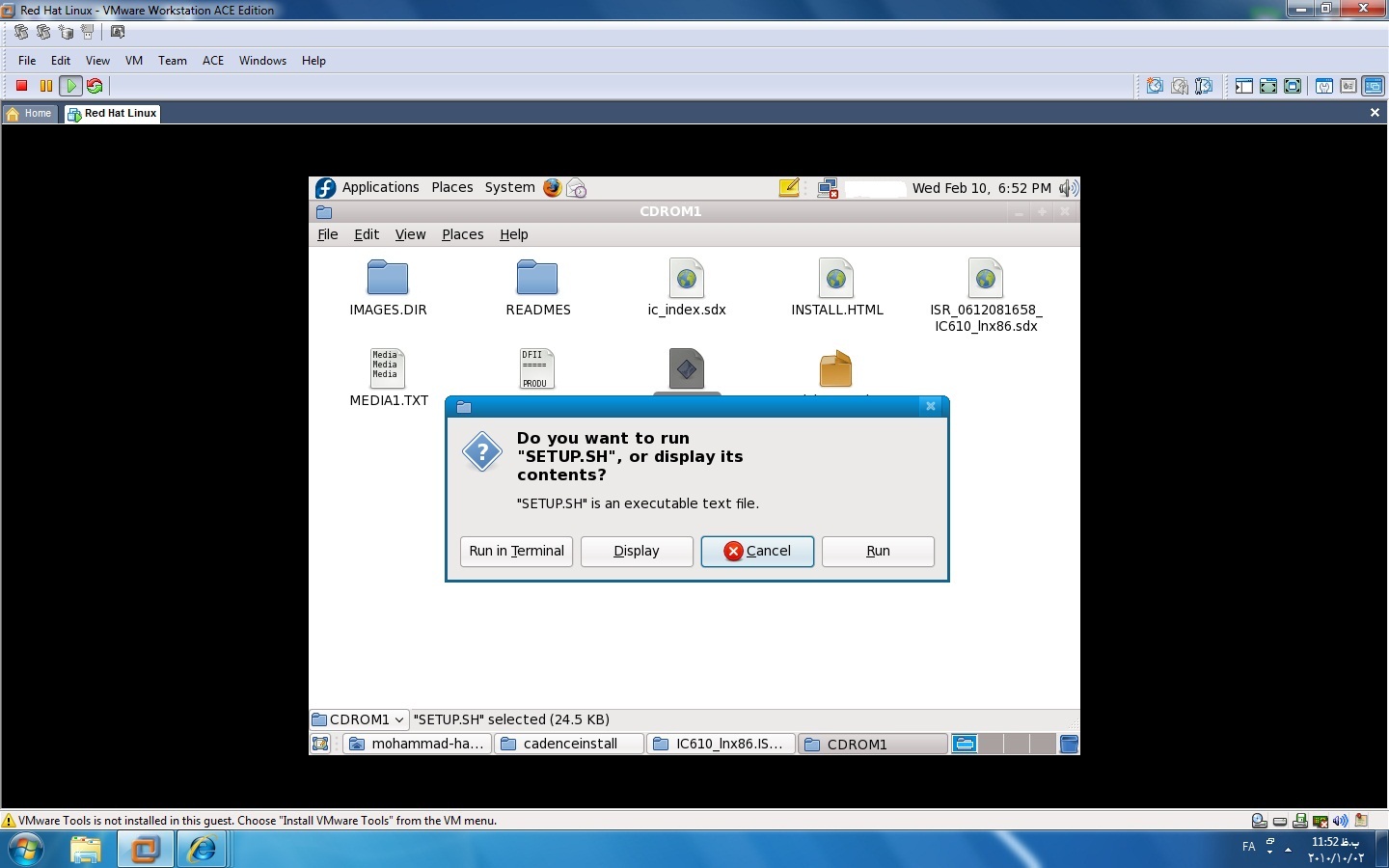Select the INSTALL.HTML file
The width and height of the screenshot is (1389, 868).
pyautogui.click(x=836, y=288)
